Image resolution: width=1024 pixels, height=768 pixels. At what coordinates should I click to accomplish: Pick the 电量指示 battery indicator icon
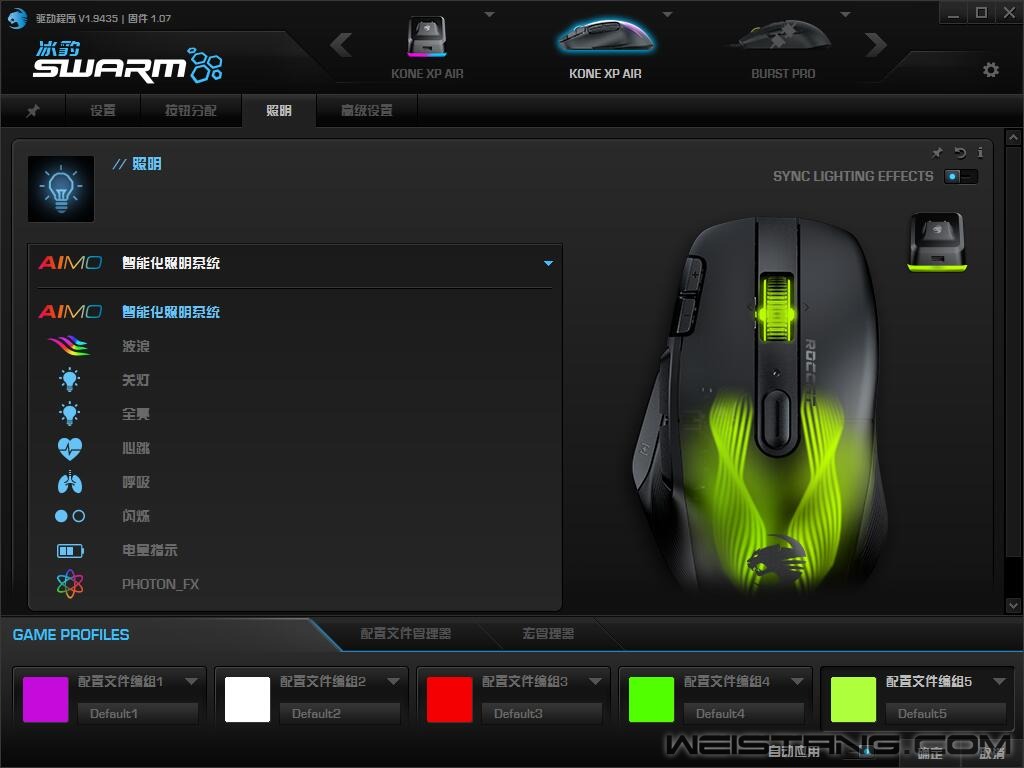tap(70, 551)
